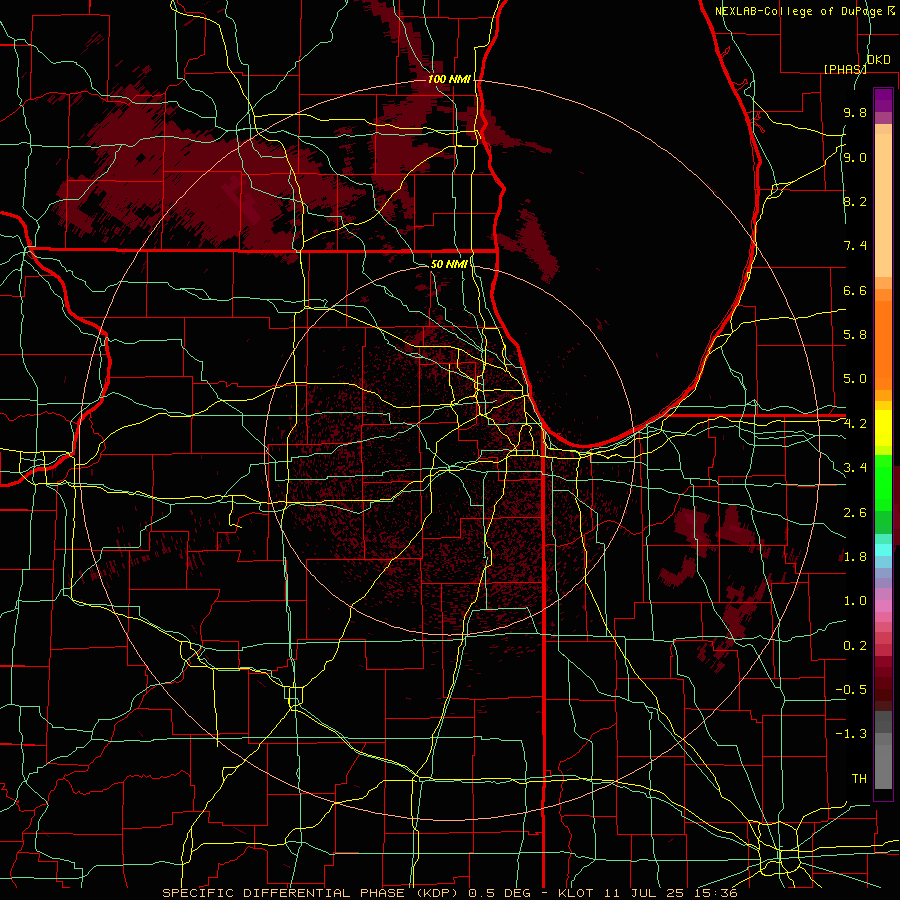
Task: Click the 6.6 value on the scale
Action: (855, 290)
